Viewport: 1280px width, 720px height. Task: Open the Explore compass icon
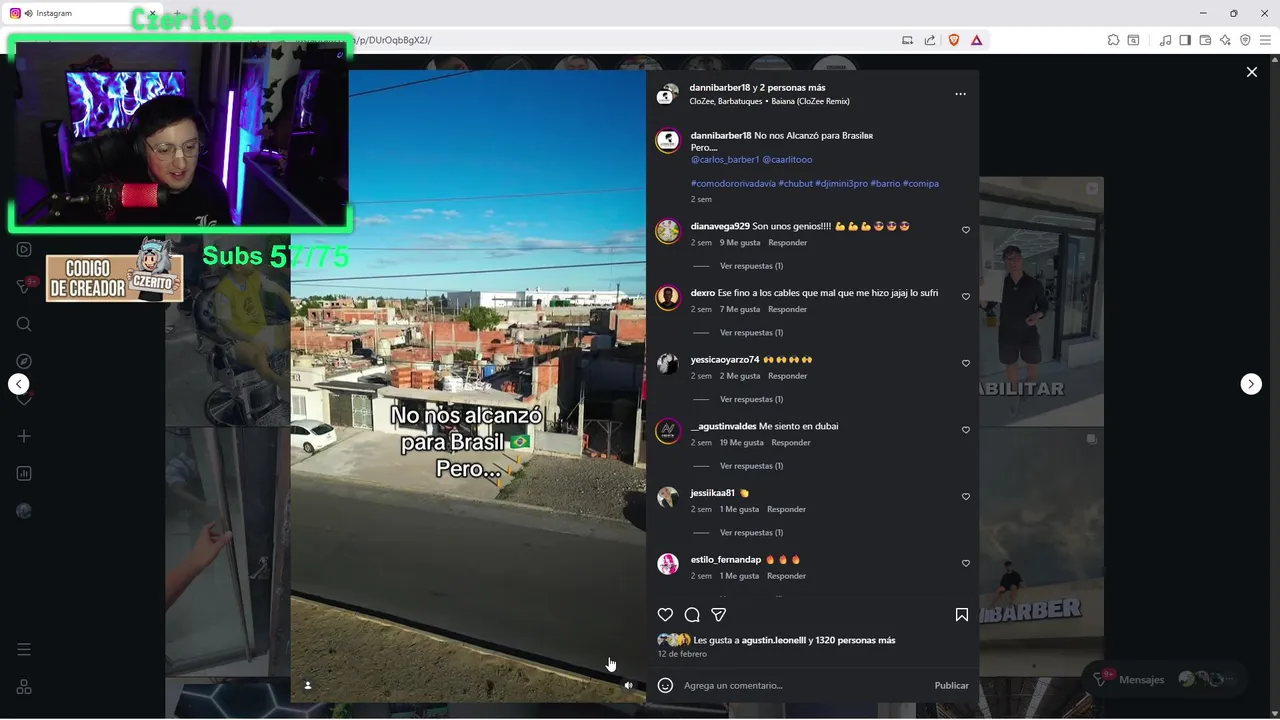point(24,361)
